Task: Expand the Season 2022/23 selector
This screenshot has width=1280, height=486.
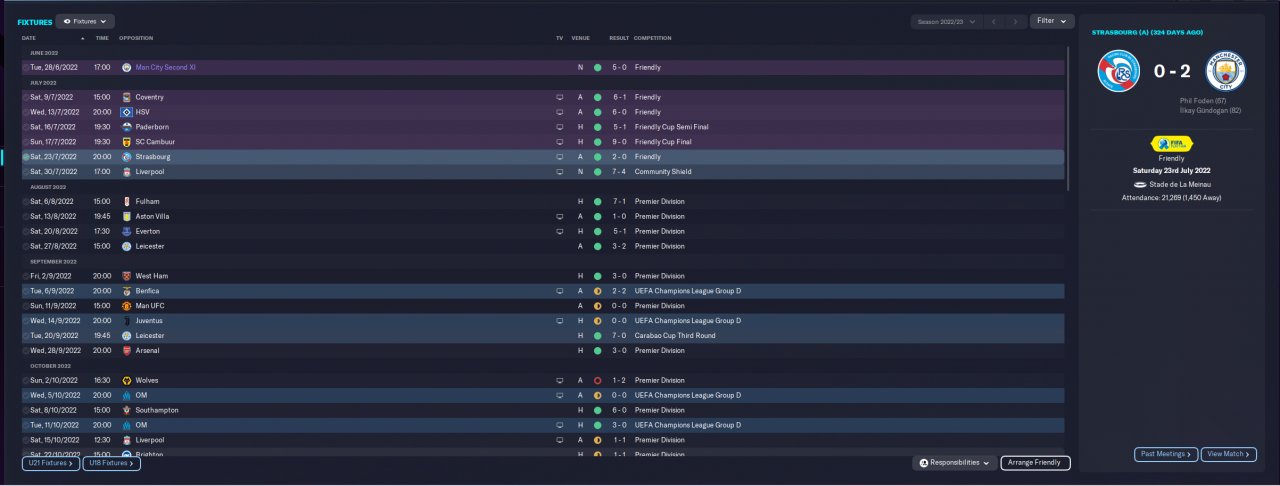Action: [943, 21]
